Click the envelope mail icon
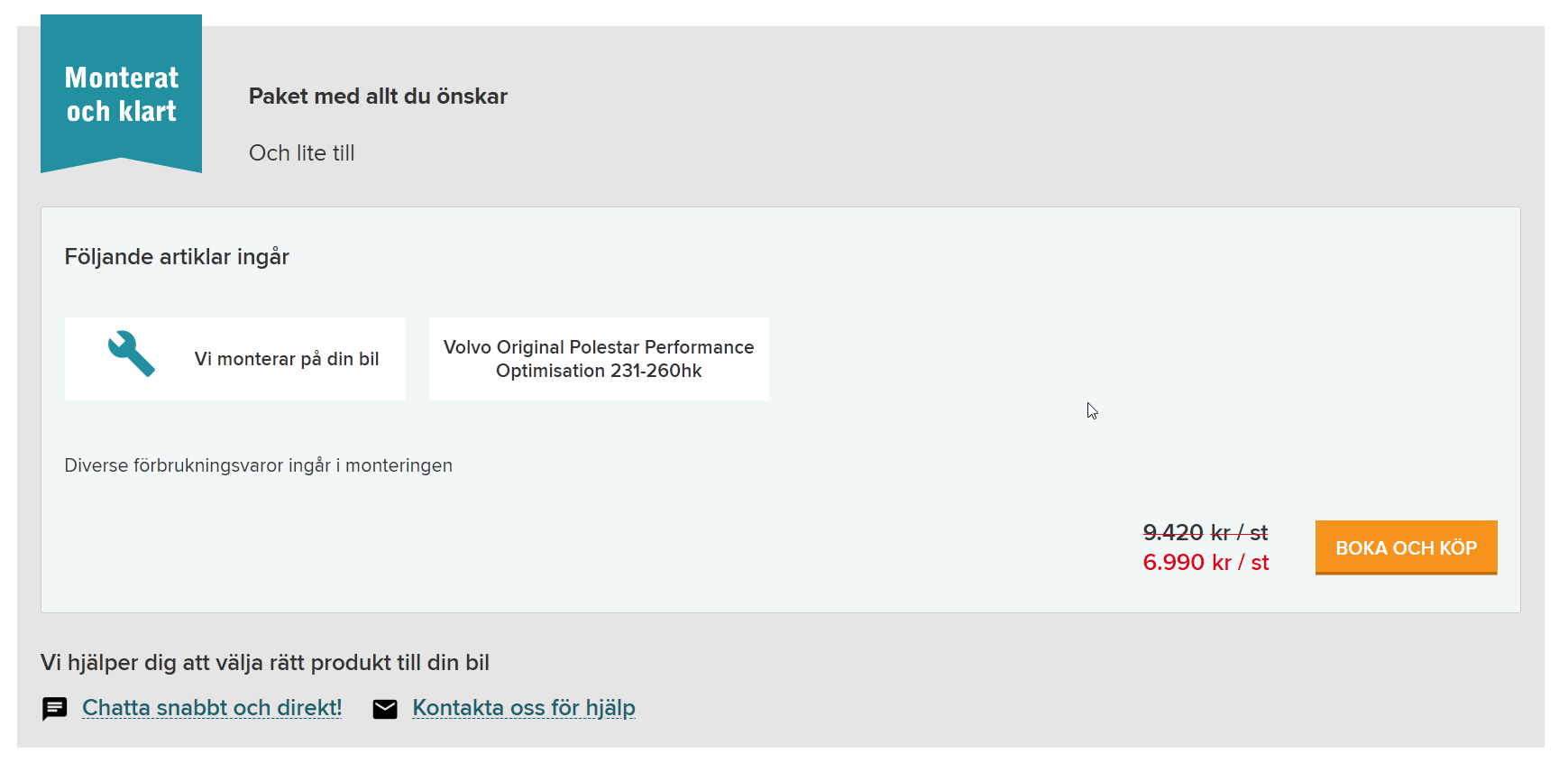This screenshot has height=763, width=1568. point(385,709)
